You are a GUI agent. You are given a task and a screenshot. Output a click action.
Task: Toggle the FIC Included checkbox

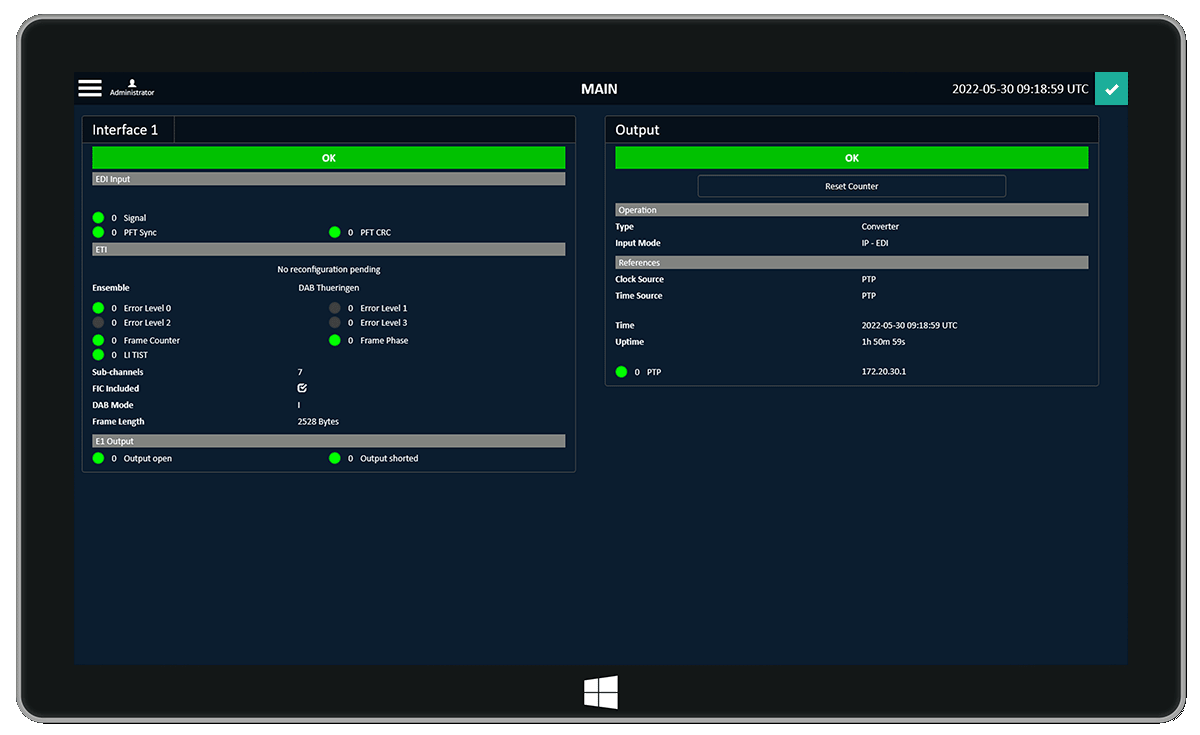tap(302, 388)
